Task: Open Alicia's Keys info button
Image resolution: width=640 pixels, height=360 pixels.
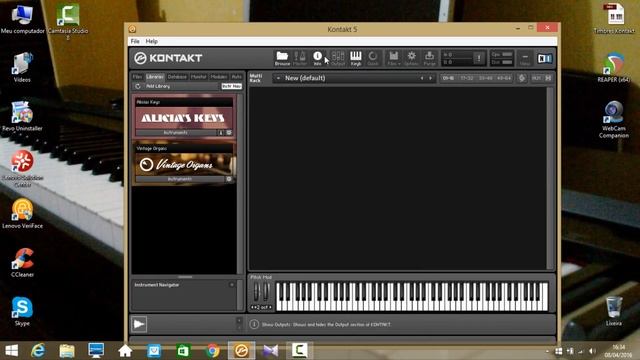Action: pos(221,133)
